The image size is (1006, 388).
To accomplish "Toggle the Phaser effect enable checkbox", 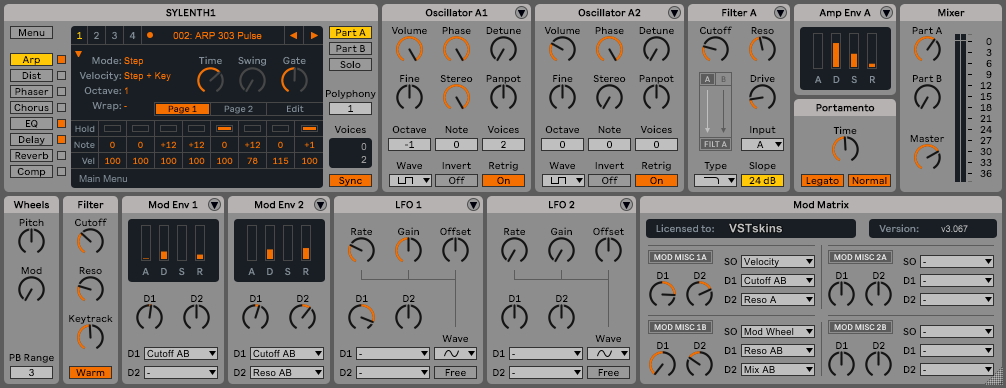I will [62, 92].
